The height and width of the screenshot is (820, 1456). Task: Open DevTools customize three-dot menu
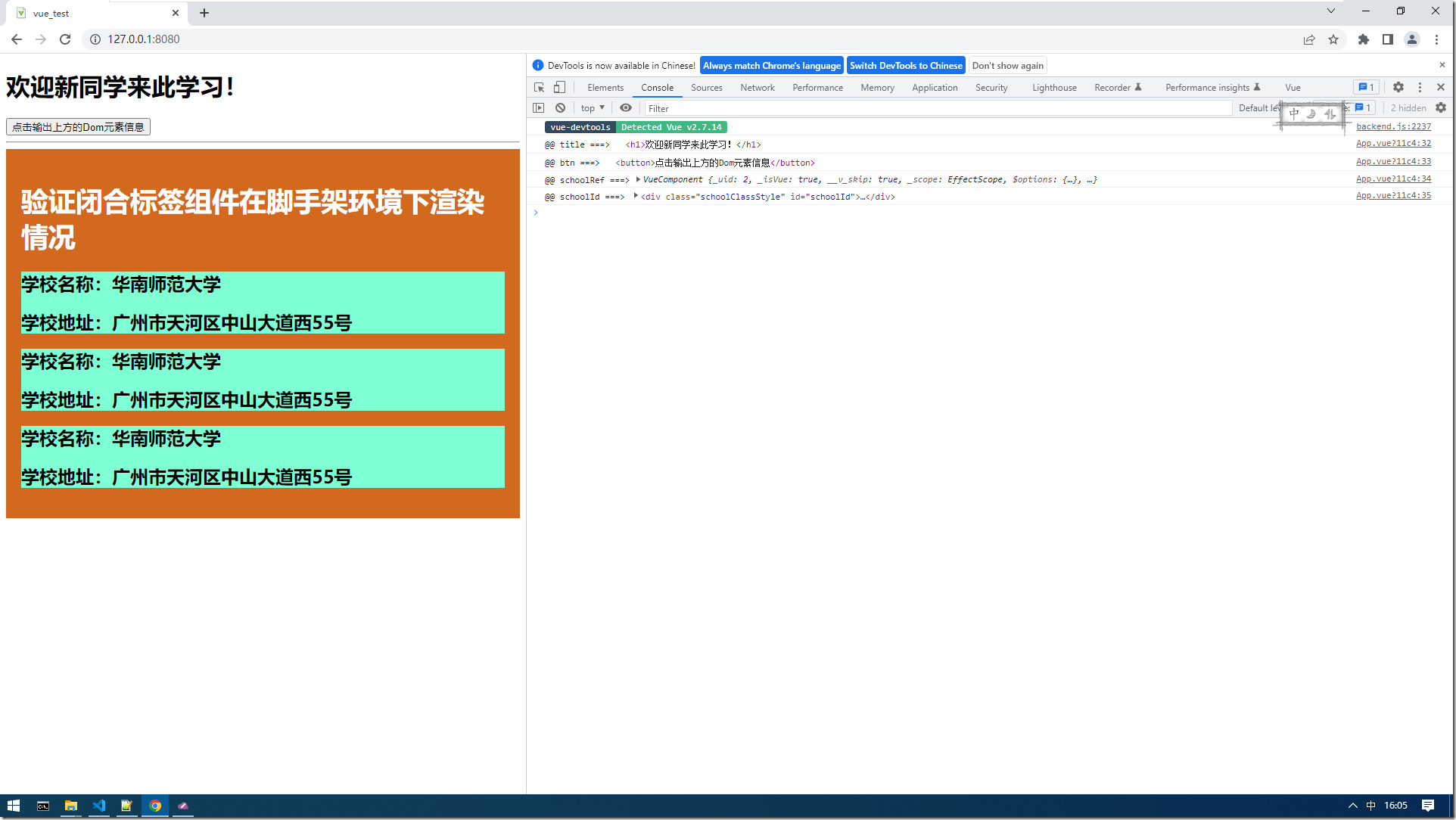pos(1420,88)
